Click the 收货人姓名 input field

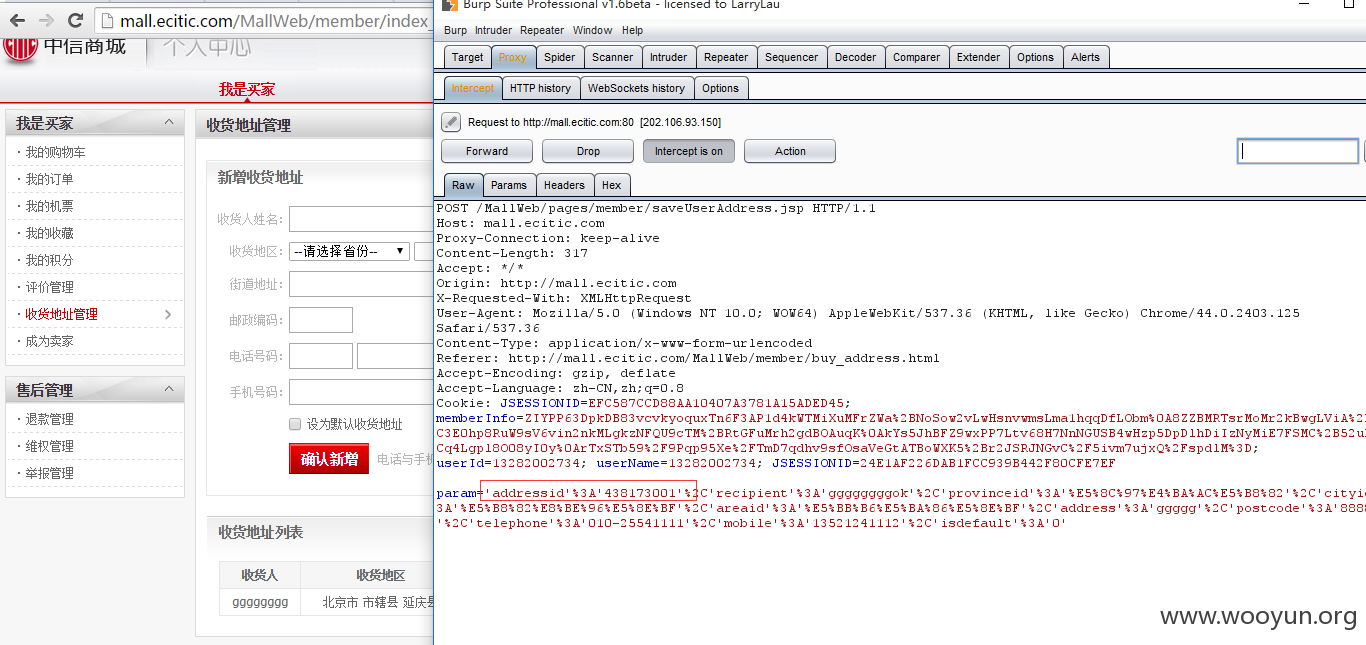[361, 219]
